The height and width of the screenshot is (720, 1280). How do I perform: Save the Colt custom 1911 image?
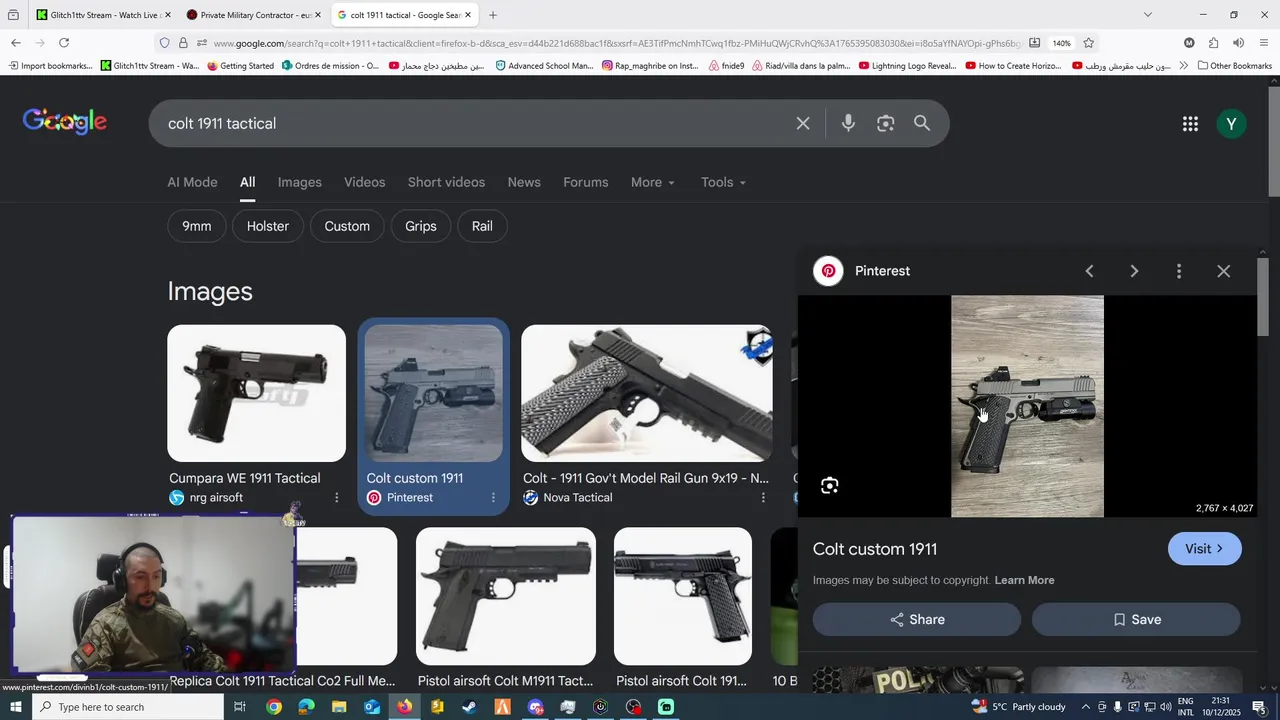[x=1136, y=620]
